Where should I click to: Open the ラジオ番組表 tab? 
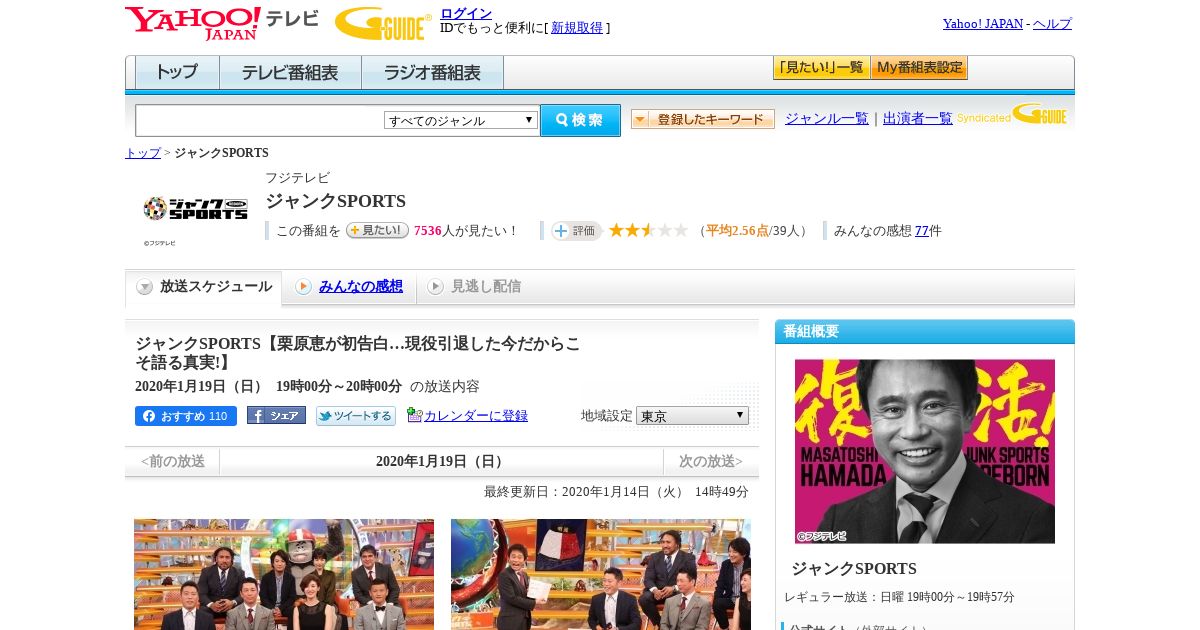(432, 73)
